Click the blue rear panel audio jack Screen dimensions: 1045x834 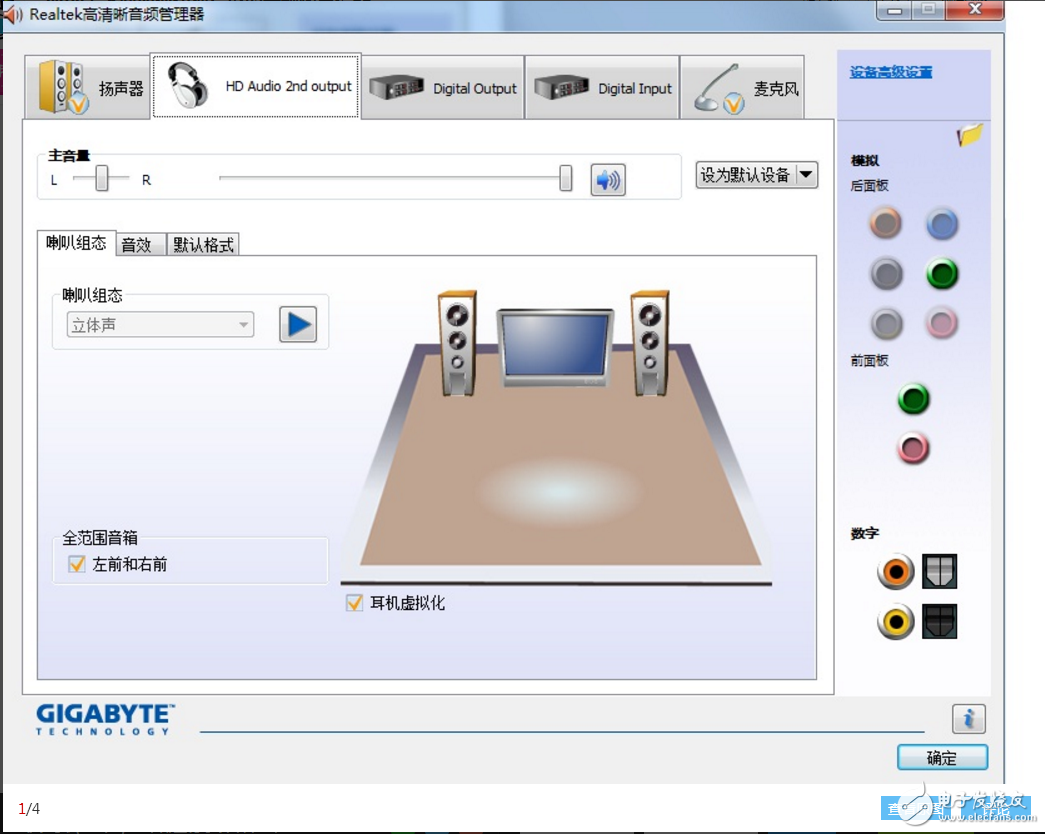click(x=941, y=223)
